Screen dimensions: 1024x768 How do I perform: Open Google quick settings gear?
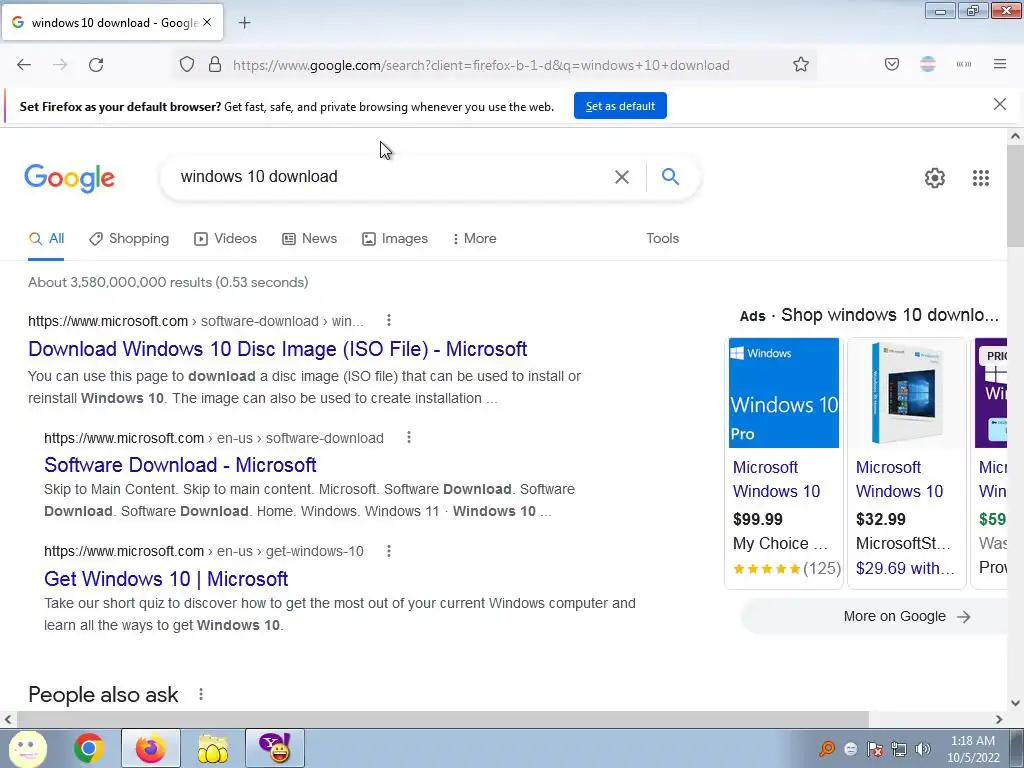pyautogui.click(x=935, y=178)
